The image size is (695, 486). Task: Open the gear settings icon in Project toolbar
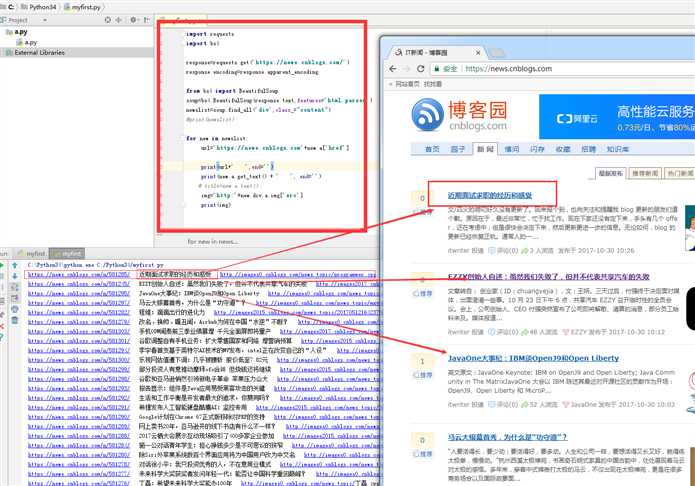(133, 20)
